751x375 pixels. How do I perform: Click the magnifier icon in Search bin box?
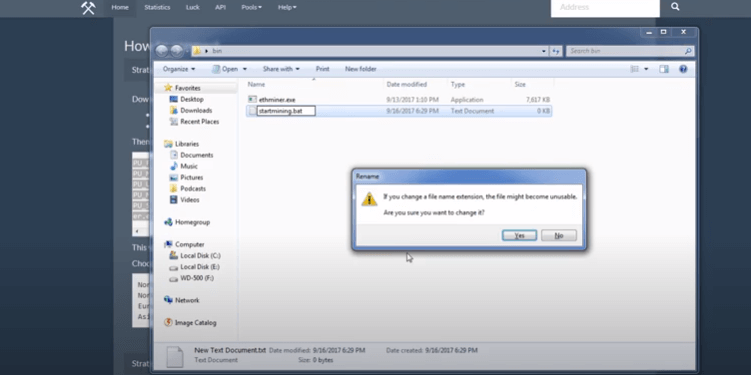tap(688, 51)
